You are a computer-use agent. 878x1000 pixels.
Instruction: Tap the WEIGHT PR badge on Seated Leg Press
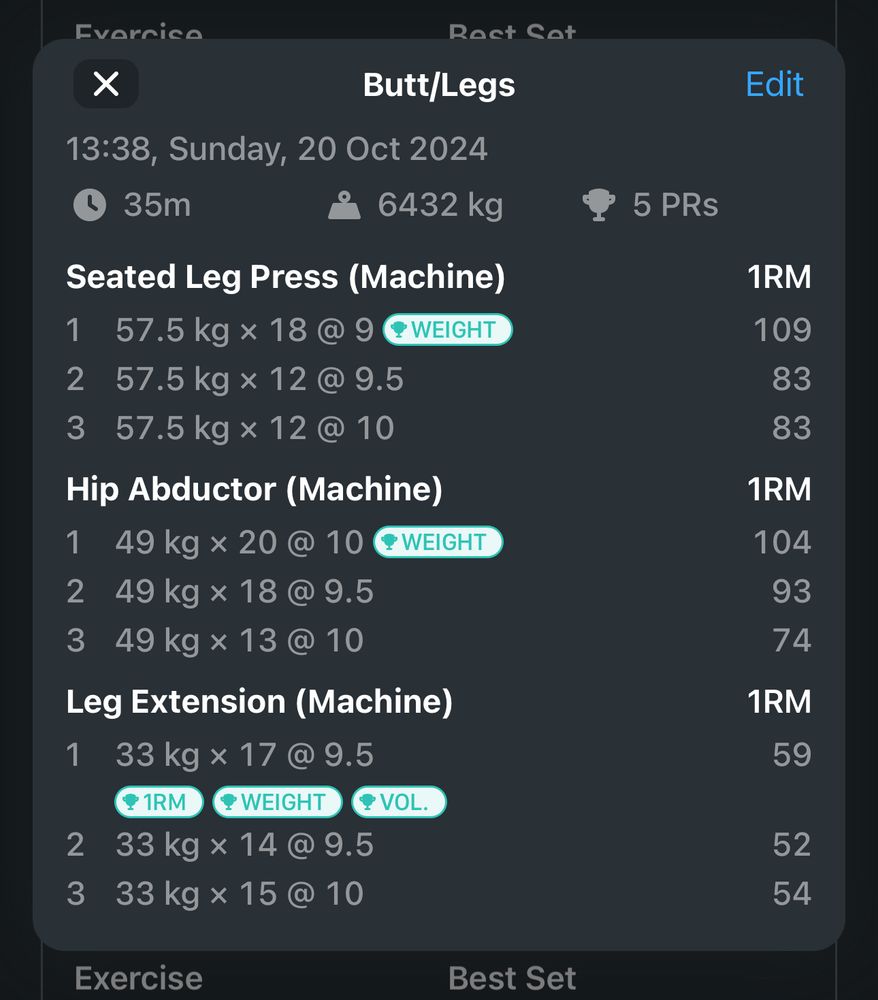[447, 330]
